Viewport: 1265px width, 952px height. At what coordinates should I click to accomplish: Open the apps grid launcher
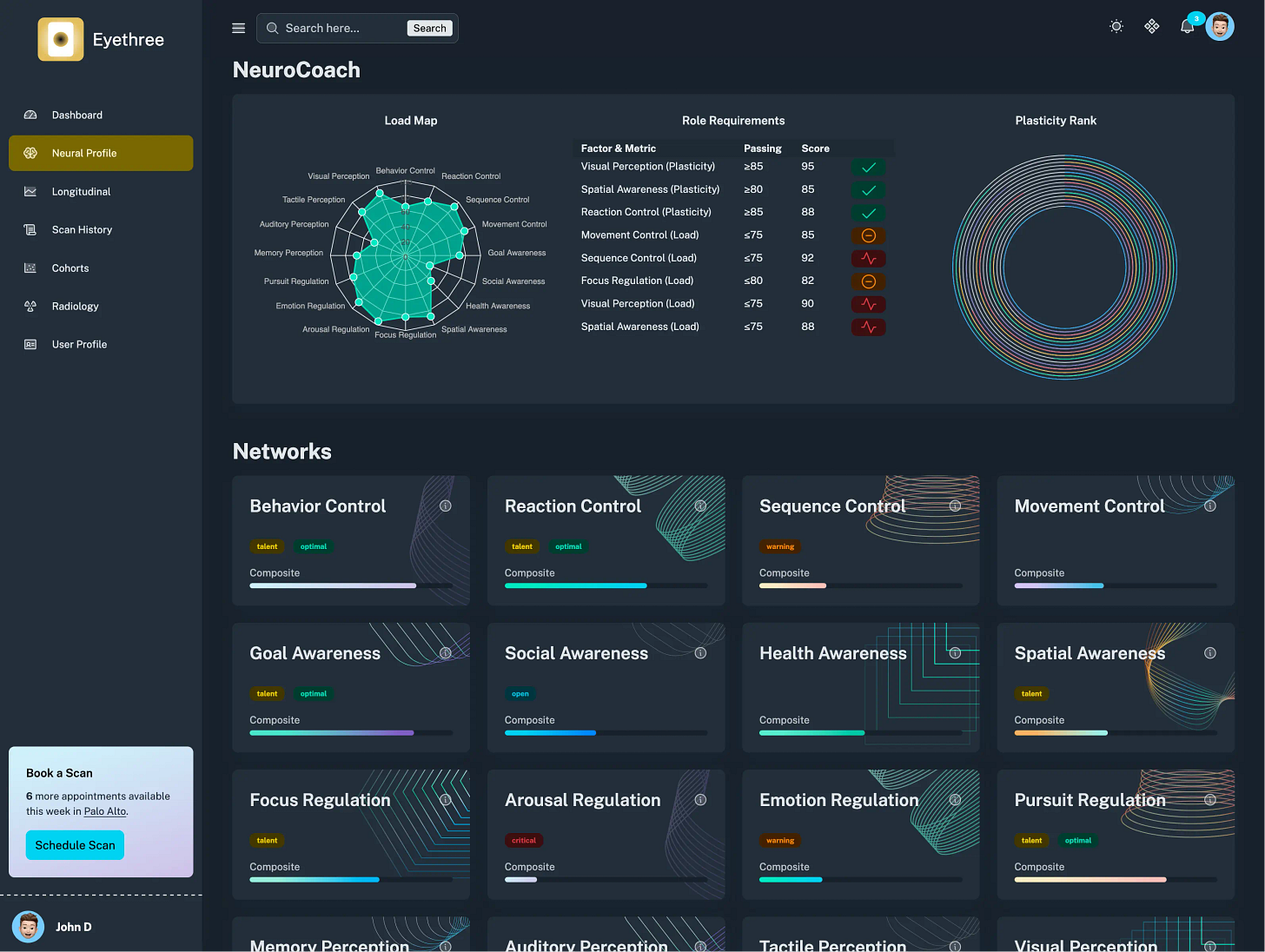click(x=1151, y=26)
